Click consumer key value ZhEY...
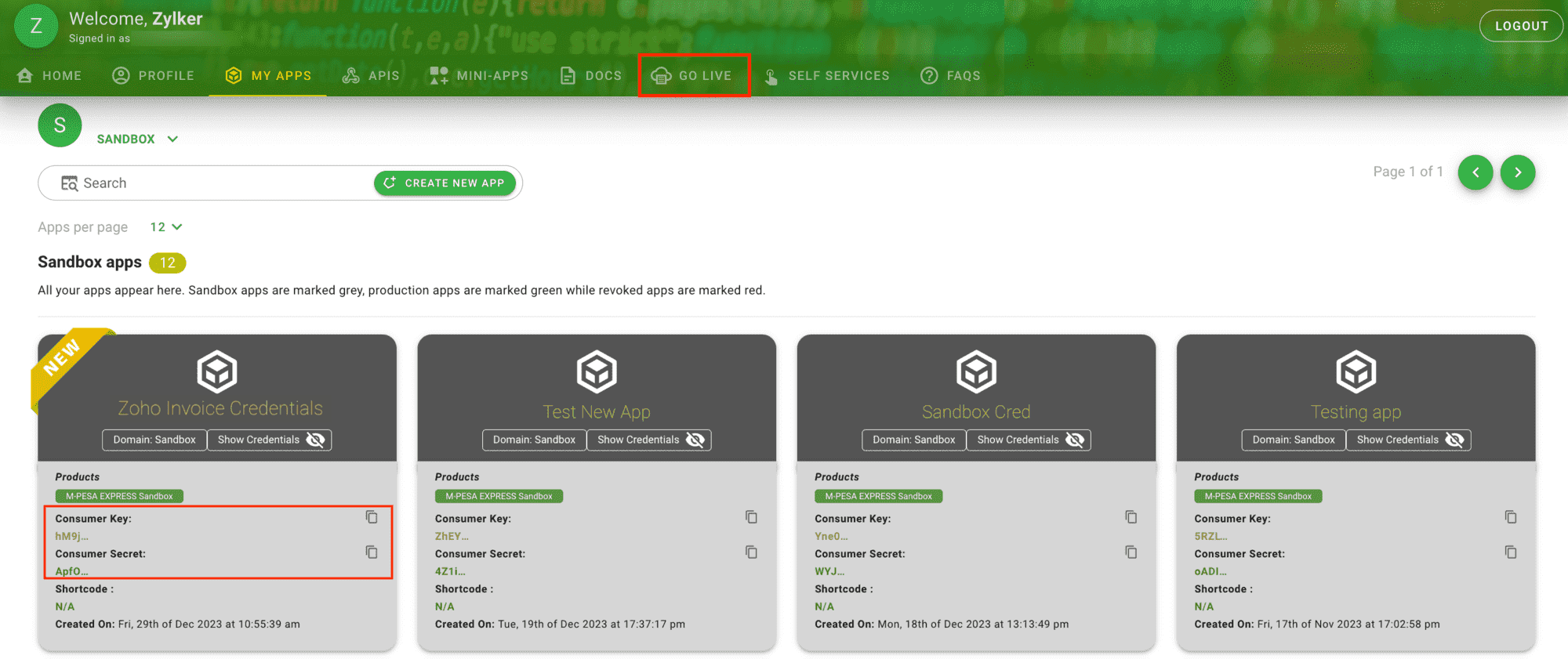 [452, 537]
